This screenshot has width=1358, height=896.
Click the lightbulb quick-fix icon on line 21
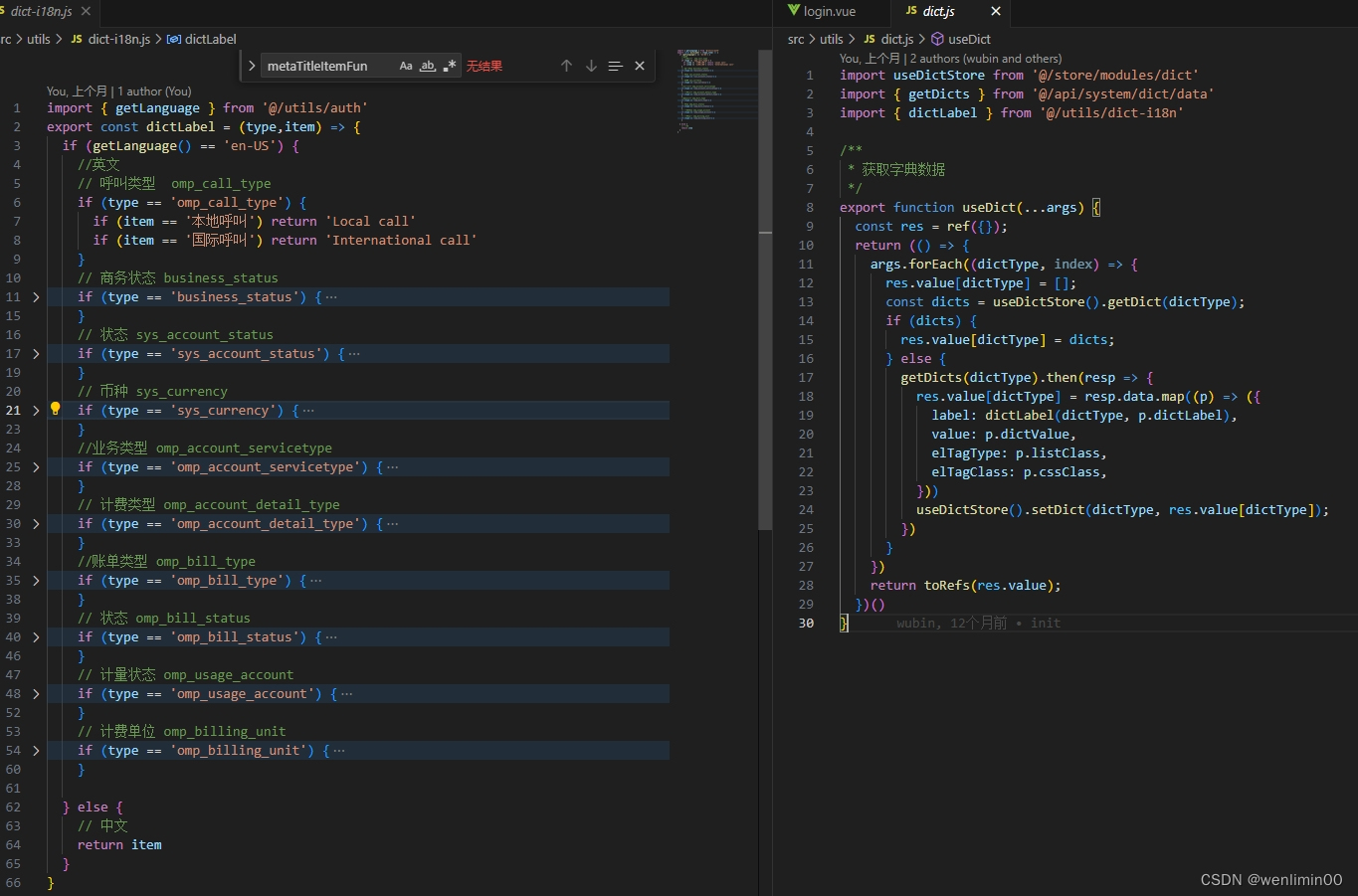point(56,409)
